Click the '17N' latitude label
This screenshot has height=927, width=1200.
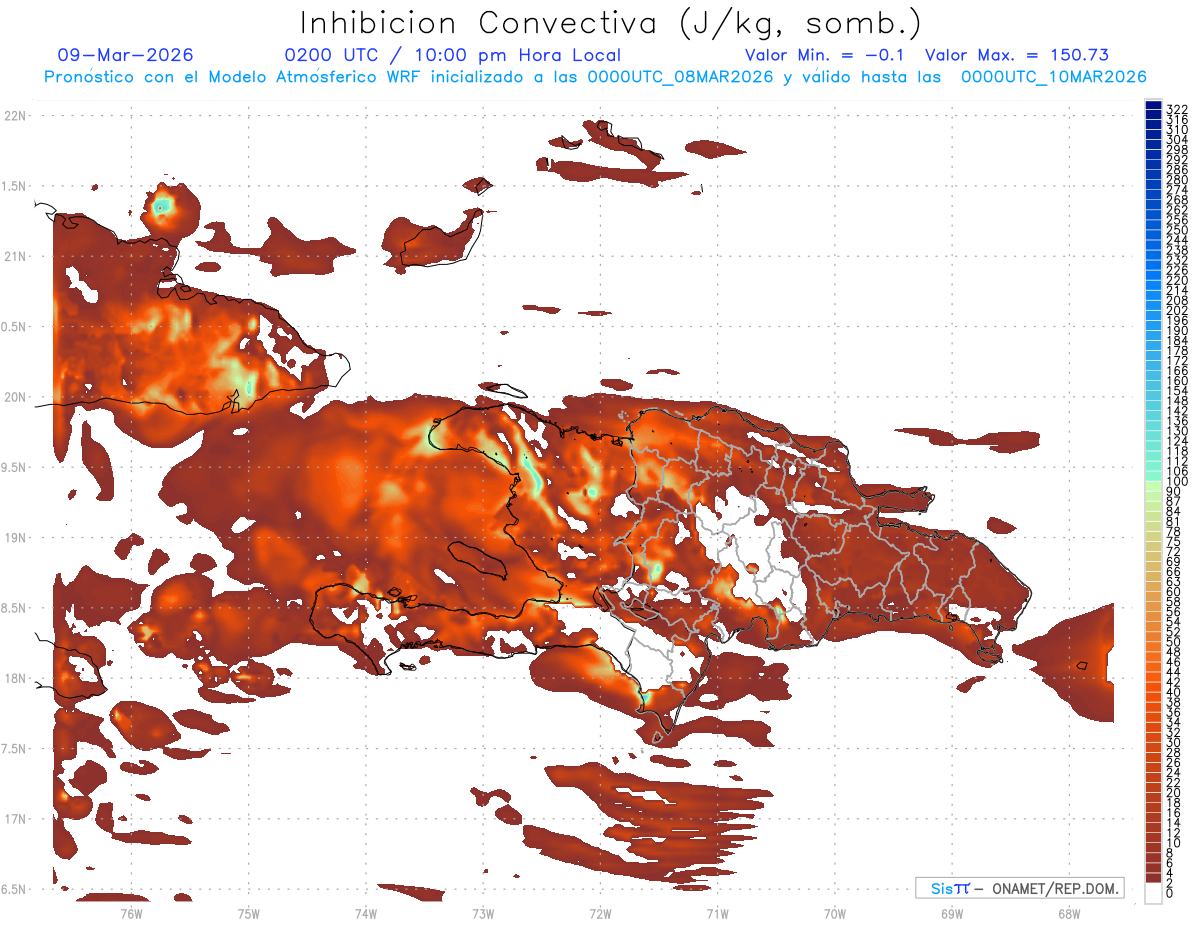point(15,819)
